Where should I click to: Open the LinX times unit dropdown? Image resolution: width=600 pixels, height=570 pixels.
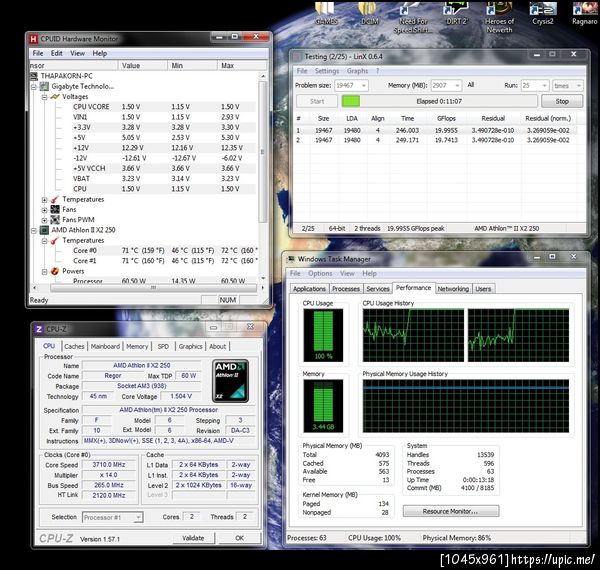pyautogui.click(x=578, y=85)
